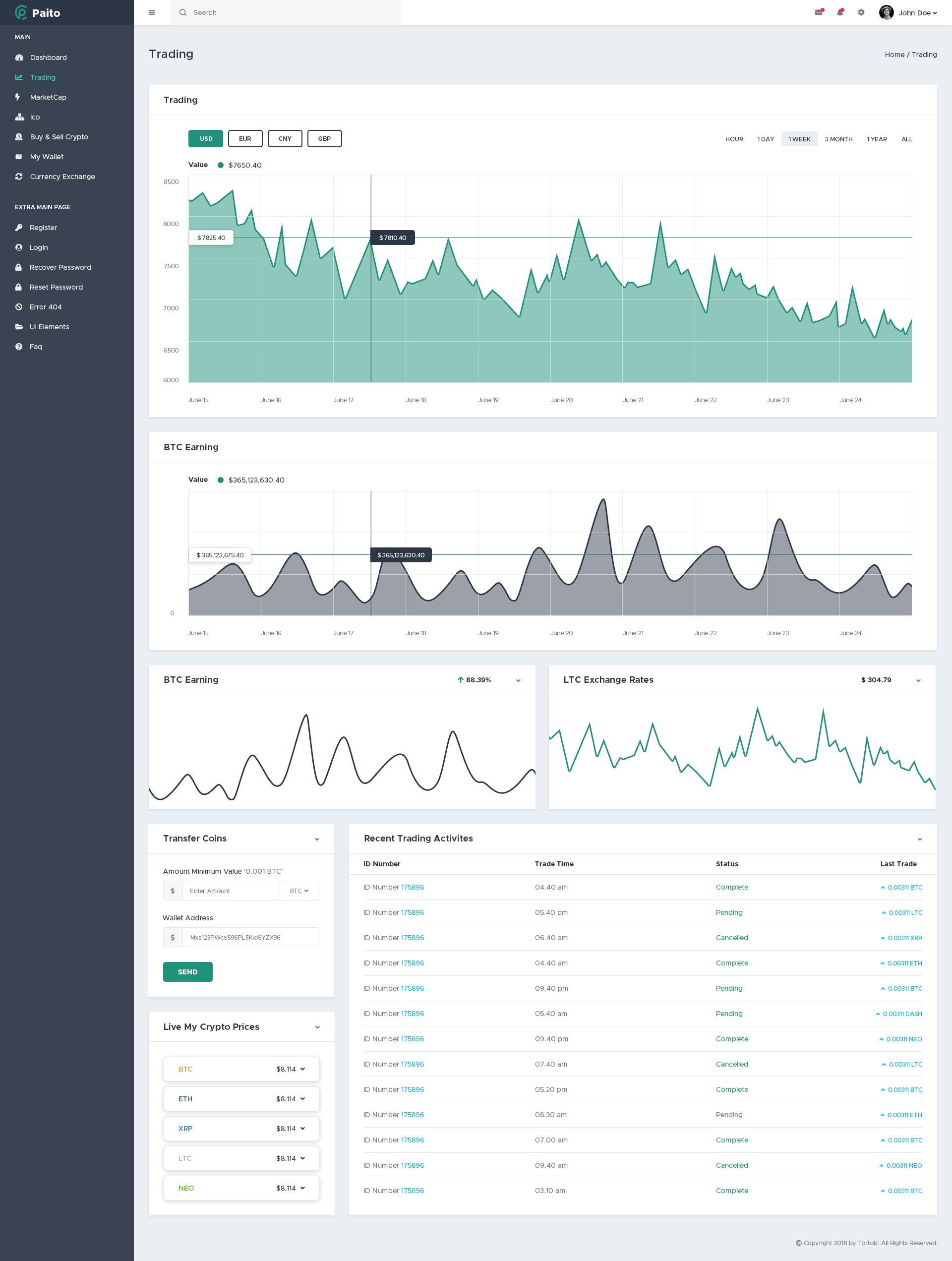Select the Enter Amount input field

click(231, 890)
